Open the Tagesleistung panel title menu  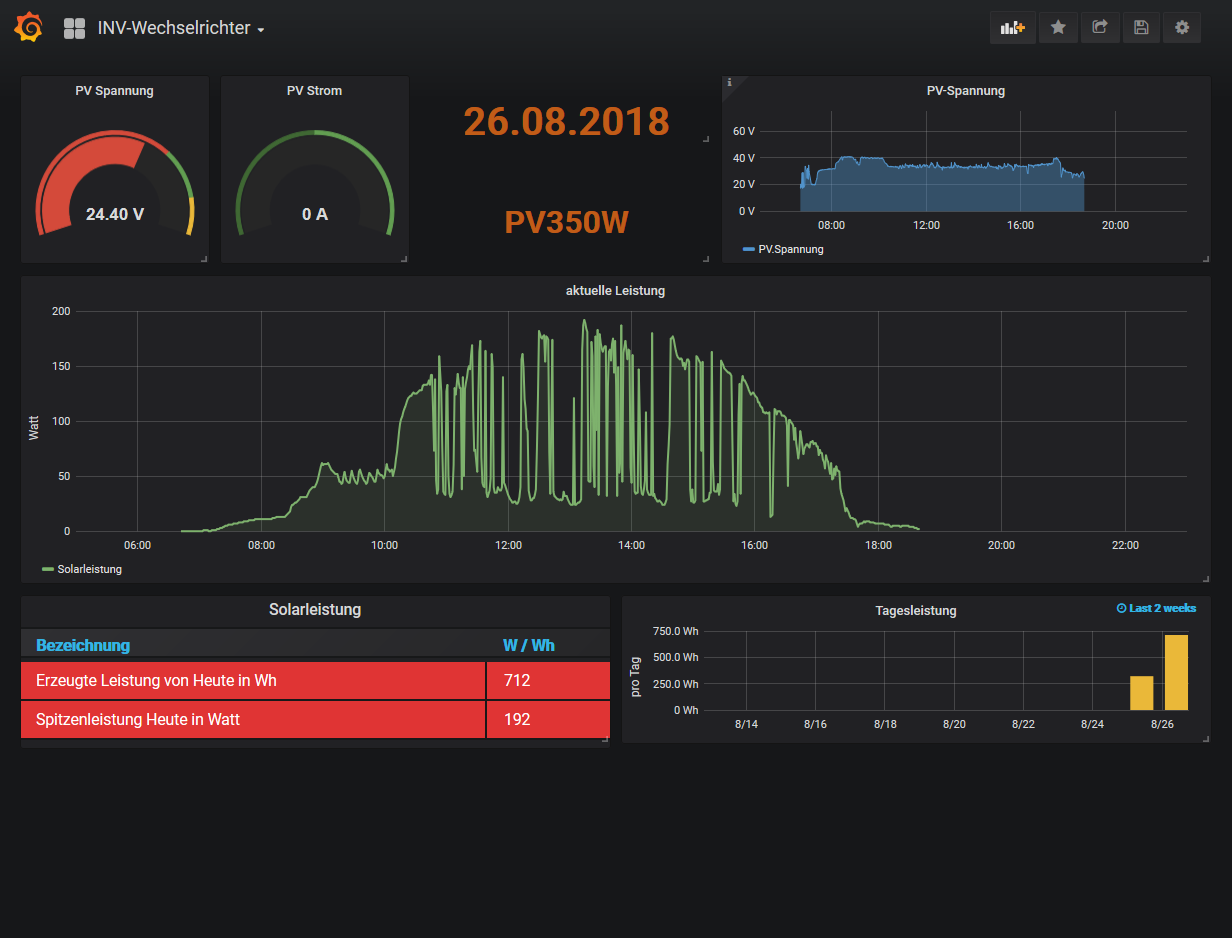tap(915, 610)
